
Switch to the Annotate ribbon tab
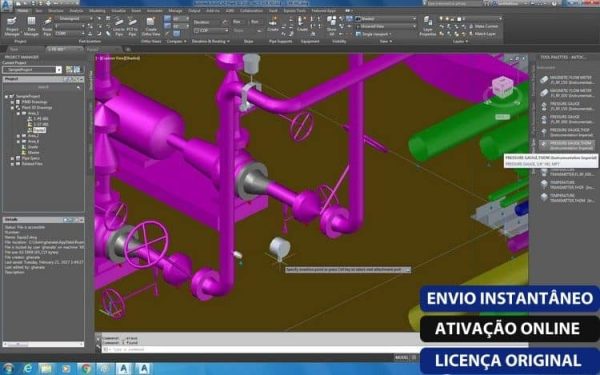point(155,11)
